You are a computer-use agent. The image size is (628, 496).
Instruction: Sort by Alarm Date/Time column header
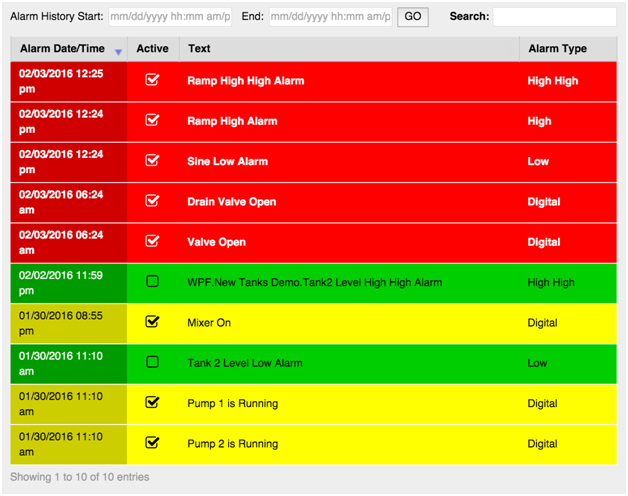(x=69, y=49)
